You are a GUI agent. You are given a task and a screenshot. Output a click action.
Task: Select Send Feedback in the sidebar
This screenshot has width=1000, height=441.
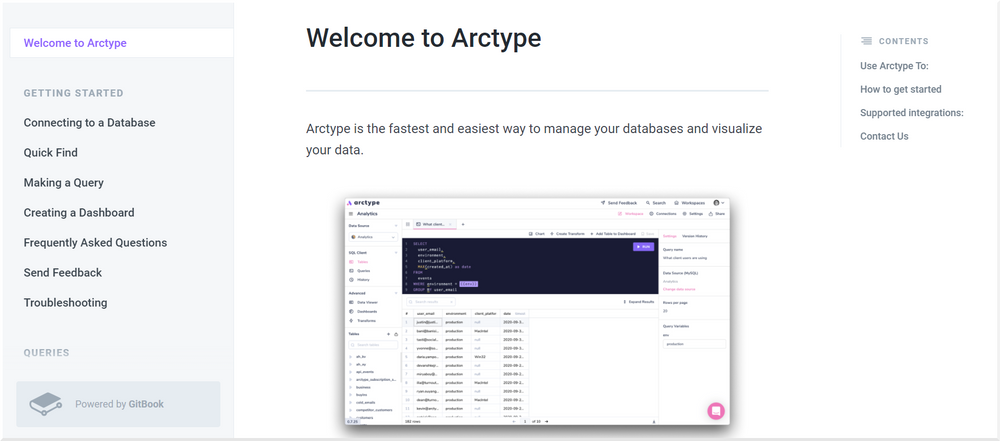point(62,273)
